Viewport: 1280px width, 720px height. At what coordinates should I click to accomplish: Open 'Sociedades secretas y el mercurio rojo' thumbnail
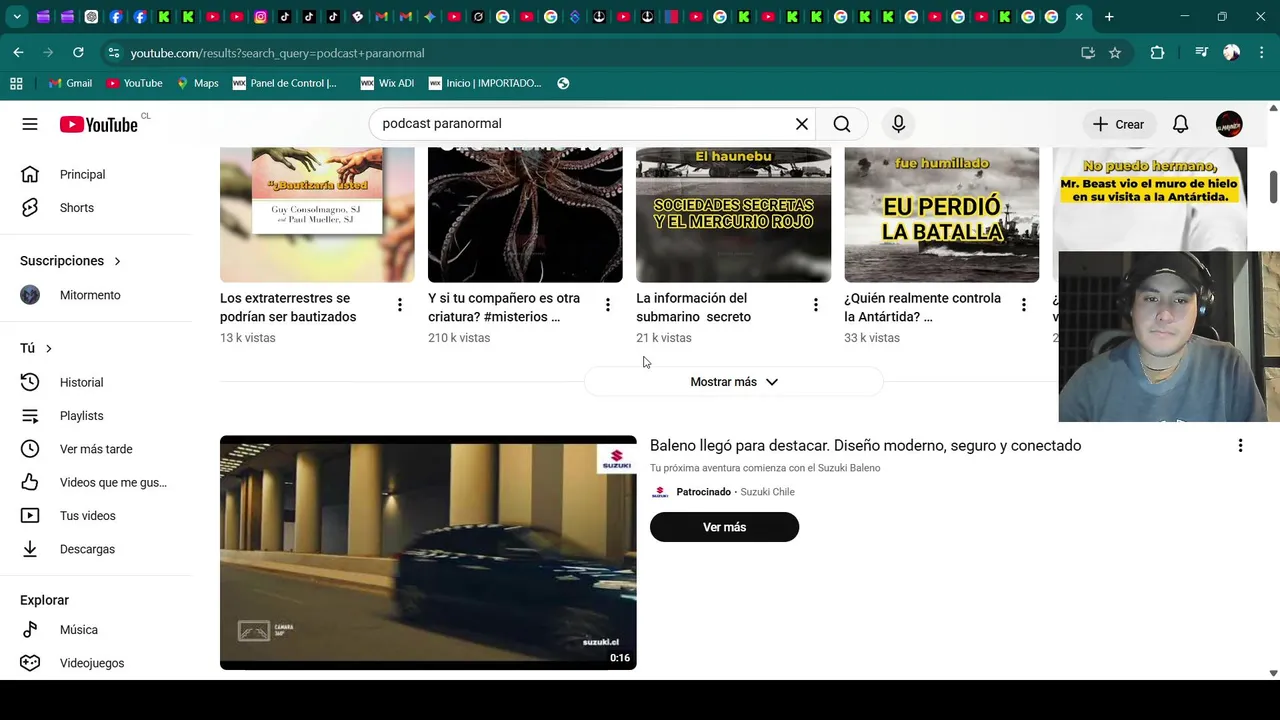coord(733,215)
